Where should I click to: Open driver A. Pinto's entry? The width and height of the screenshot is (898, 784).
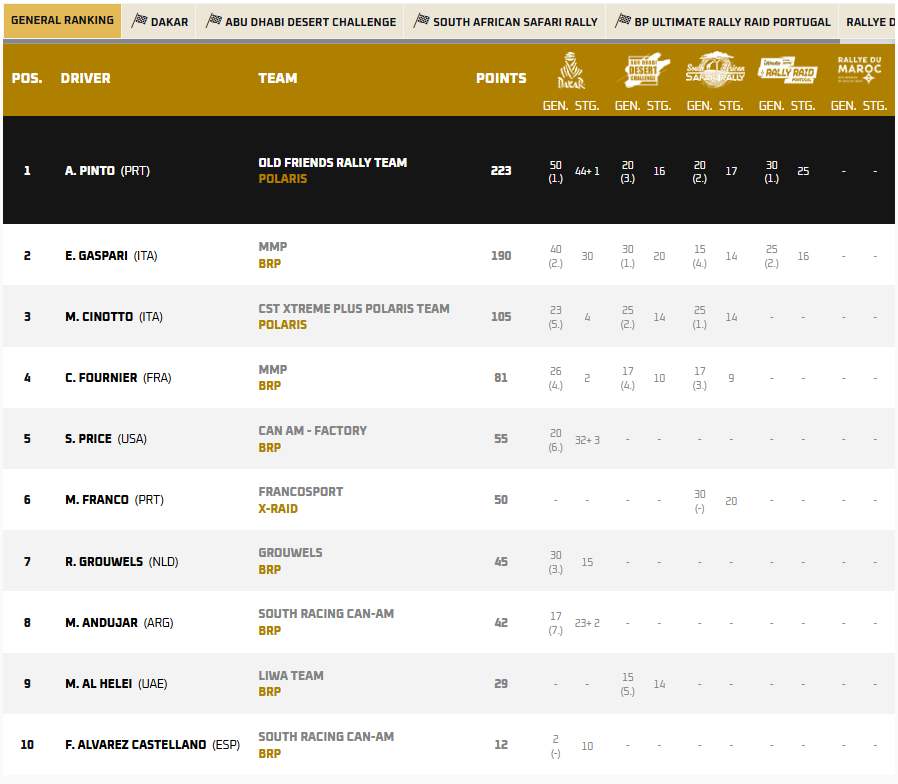90,171
